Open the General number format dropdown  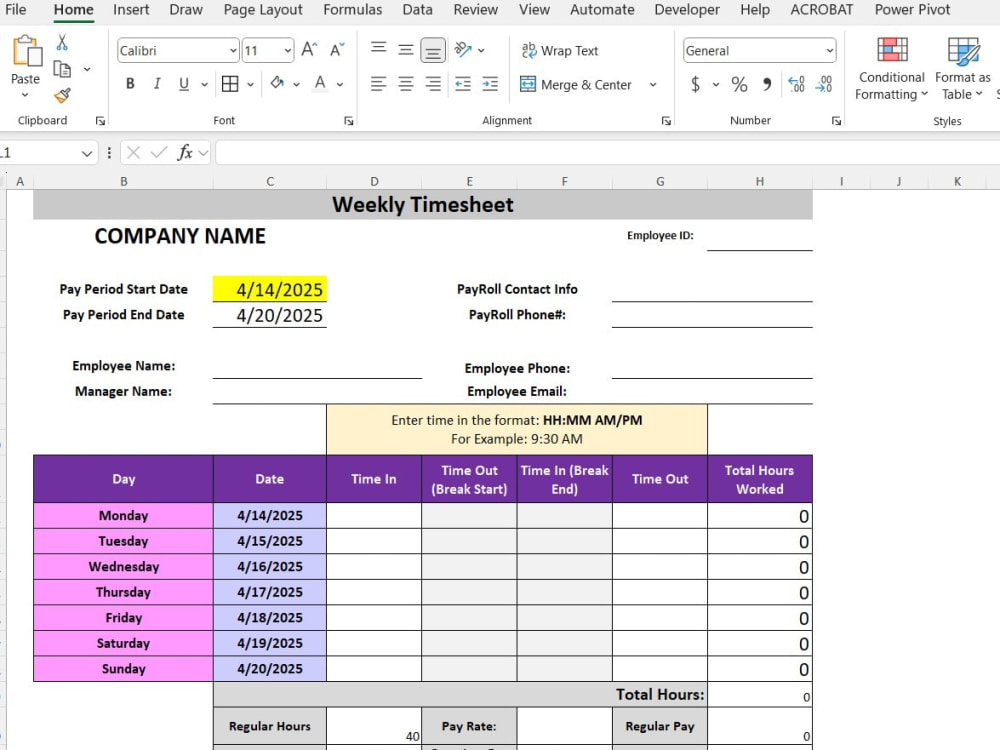click(830, 50)
